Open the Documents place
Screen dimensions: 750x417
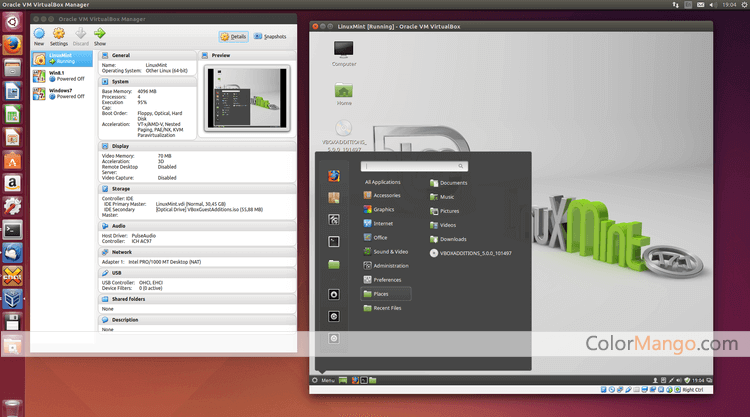click(x=449, y=183)
